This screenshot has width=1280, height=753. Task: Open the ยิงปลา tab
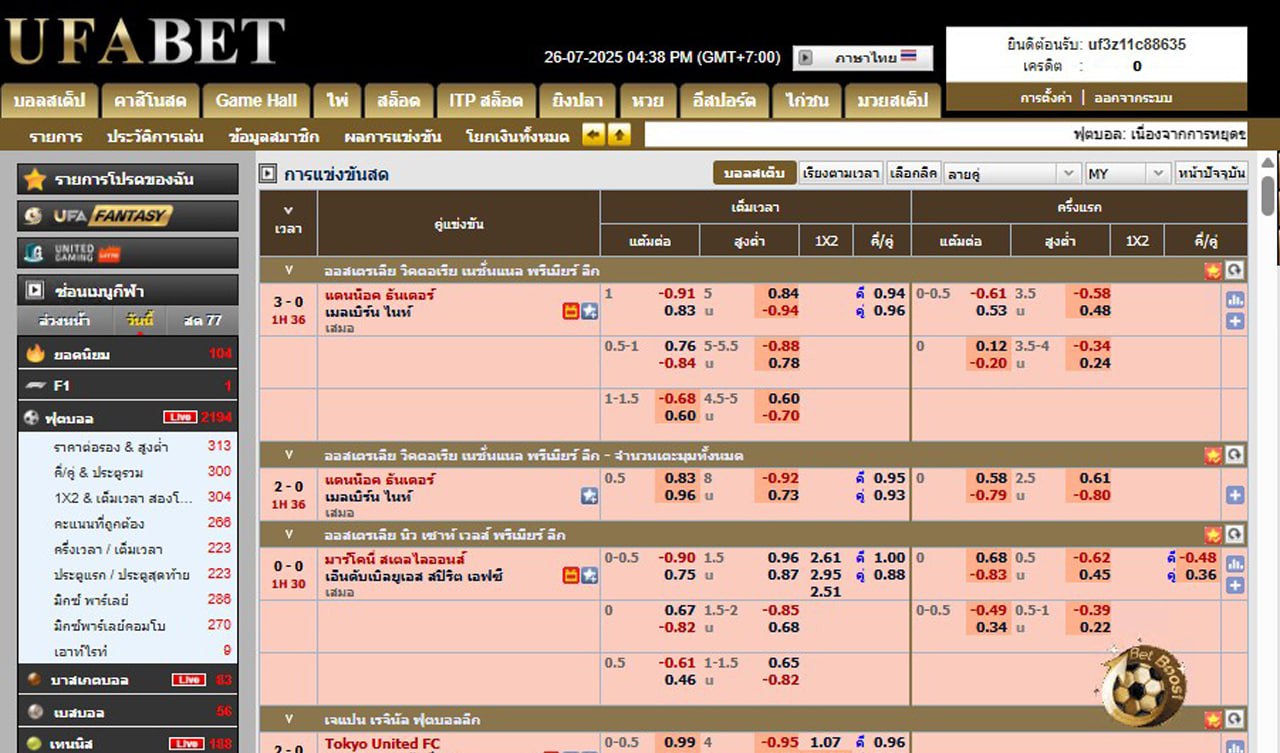578,100
